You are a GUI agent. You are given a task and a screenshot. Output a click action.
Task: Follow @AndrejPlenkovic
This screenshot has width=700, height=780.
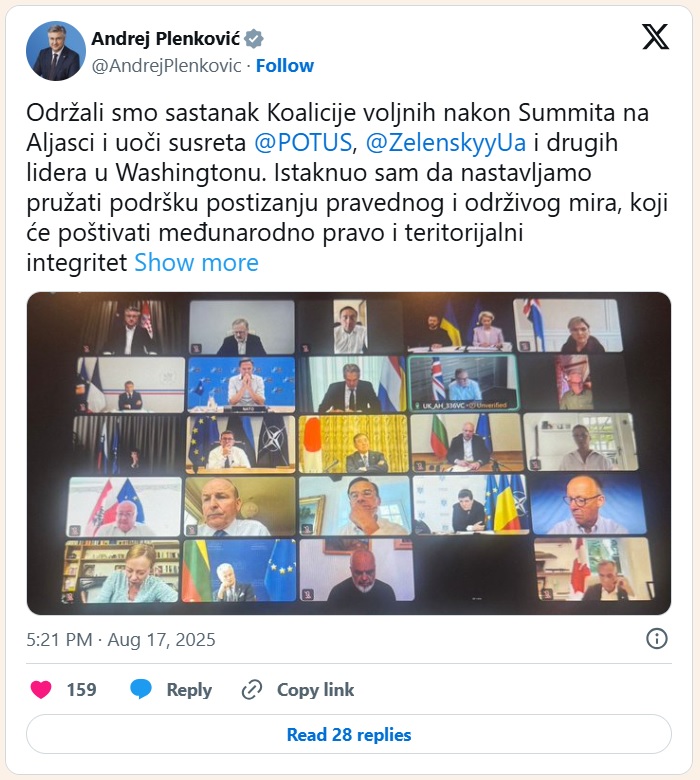click(x=285, y=66)
